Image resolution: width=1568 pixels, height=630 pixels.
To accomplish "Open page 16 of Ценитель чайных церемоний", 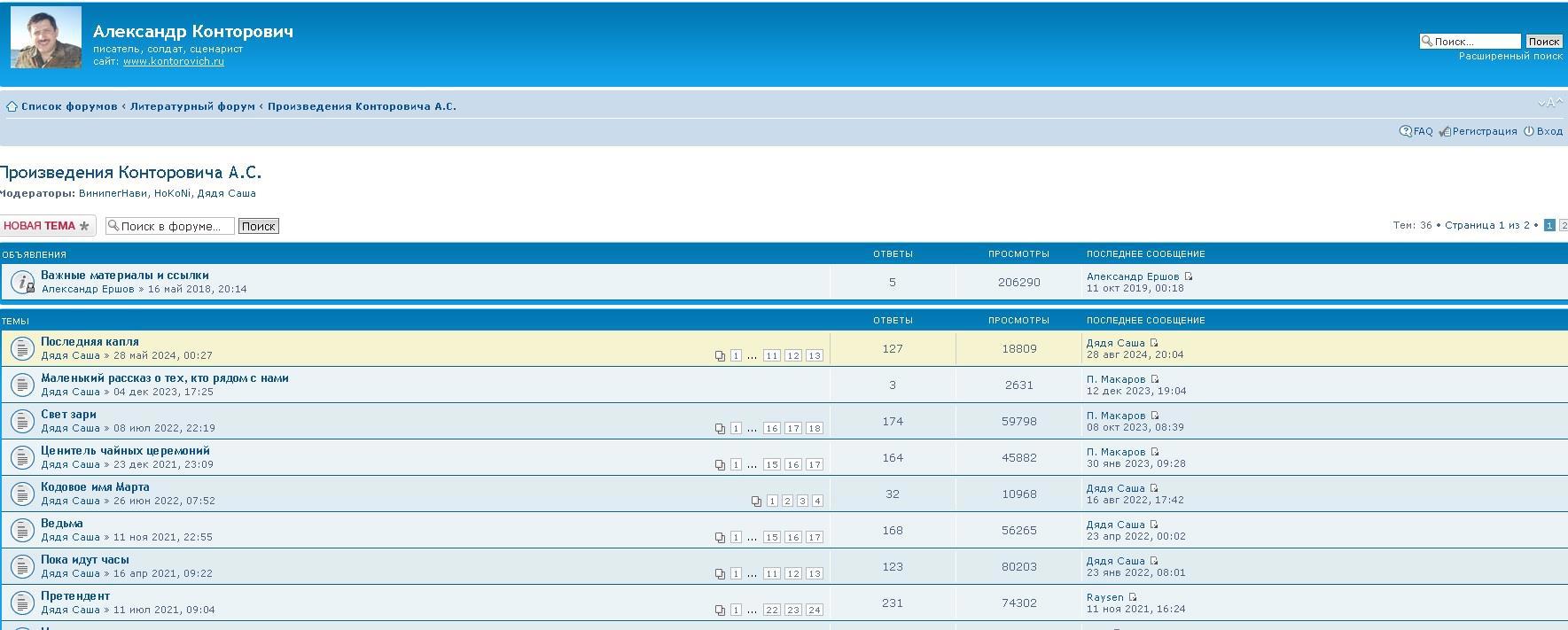I will [792, 465].
